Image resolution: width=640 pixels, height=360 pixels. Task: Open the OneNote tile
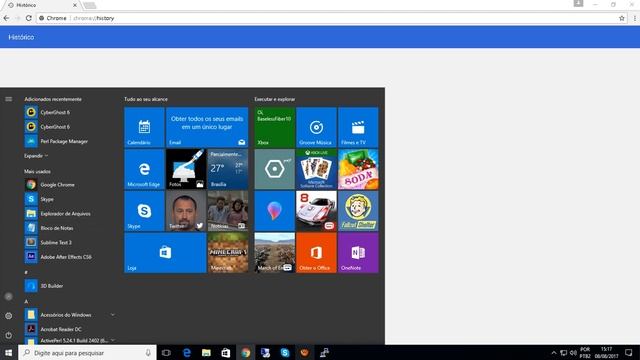point(358,253)
